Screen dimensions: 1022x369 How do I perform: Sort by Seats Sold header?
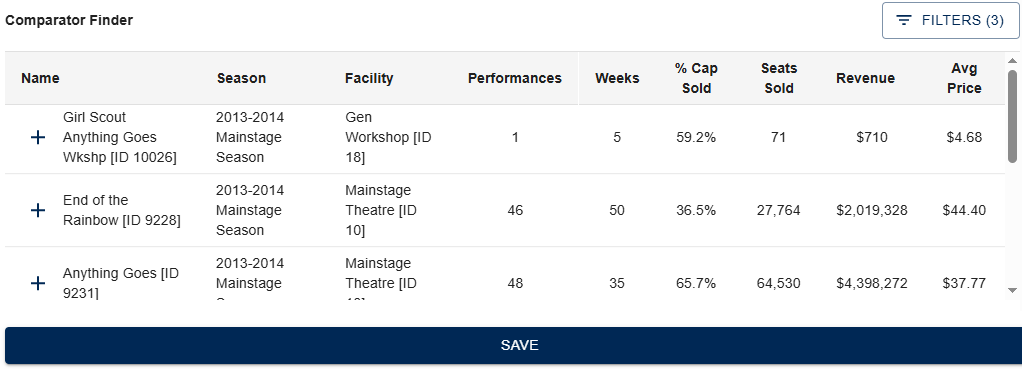[x=779, y=78]
